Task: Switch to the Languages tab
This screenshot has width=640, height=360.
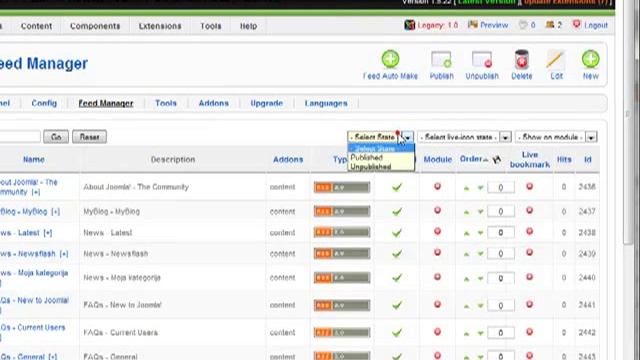Action: pyautogui.click(x=326, y=103)
